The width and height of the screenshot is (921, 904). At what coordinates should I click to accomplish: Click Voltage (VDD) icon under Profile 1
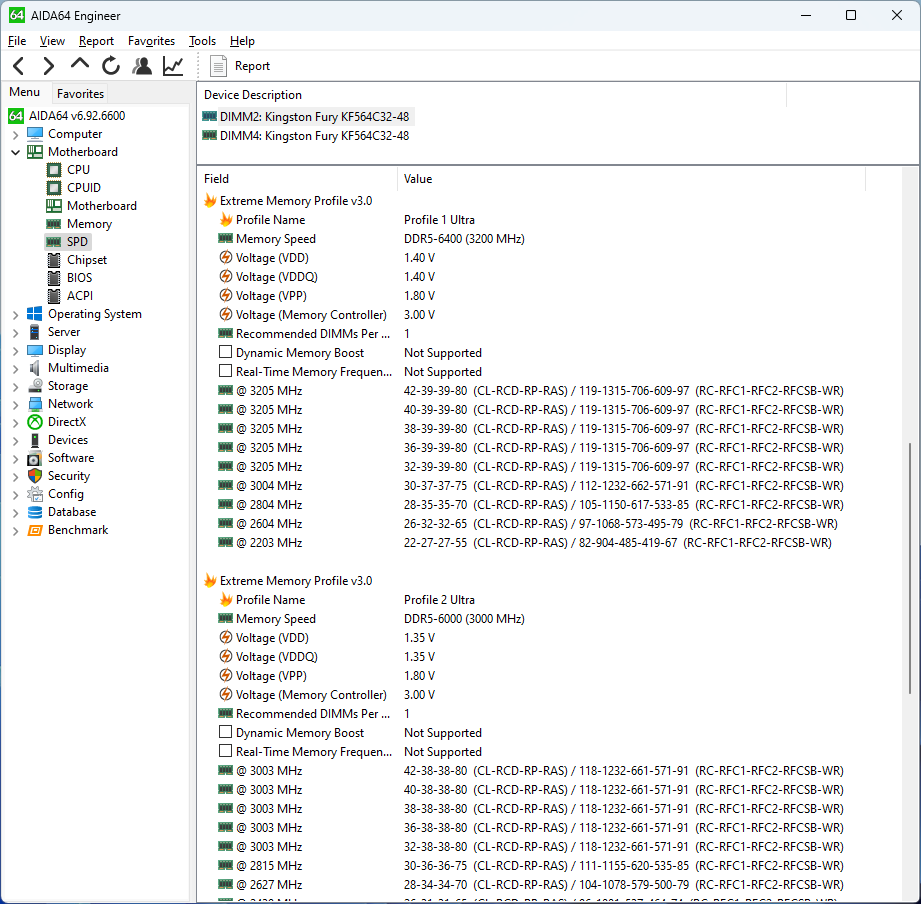226,257
